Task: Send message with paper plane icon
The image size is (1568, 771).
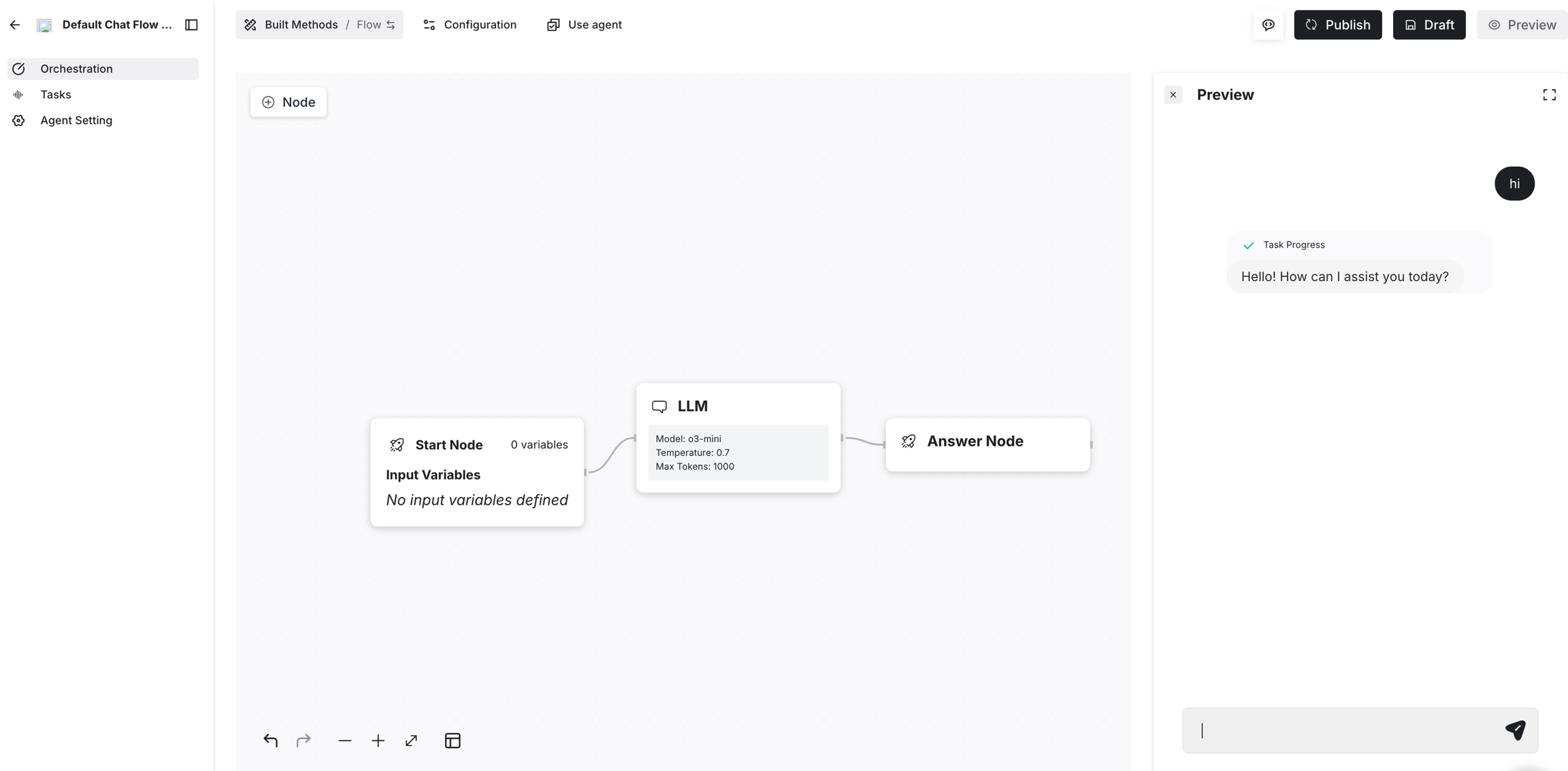Action: (1515, 730)
